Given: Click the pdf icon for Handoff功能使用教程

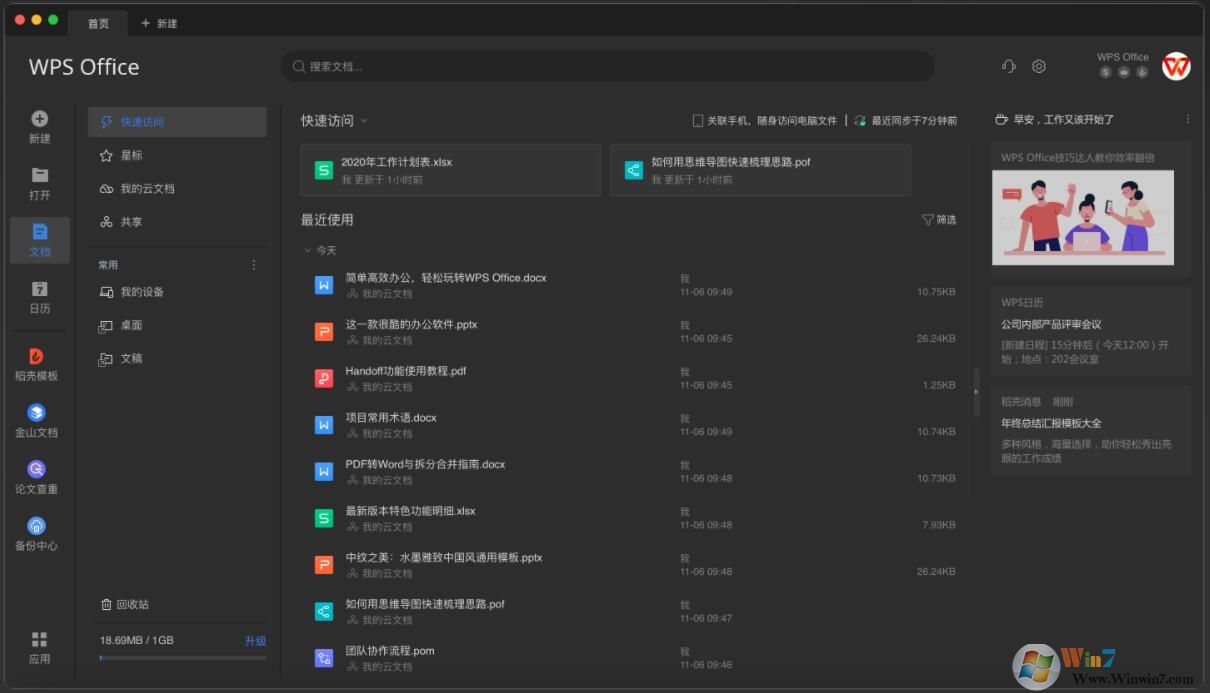Looking at the screenshot, I should click(x=324, y=378).
